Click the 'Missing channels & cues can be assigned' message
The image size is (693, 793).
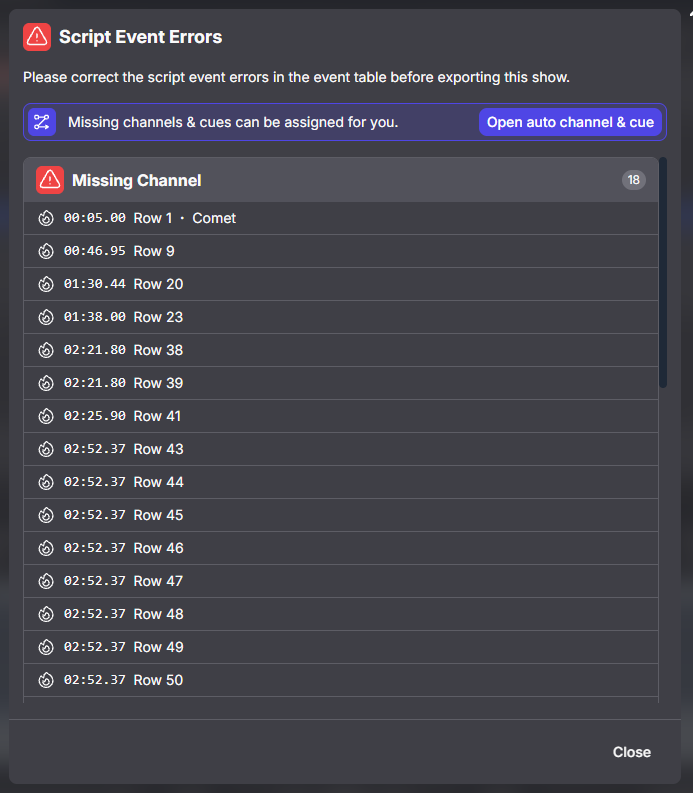click(x=233, y=122)
